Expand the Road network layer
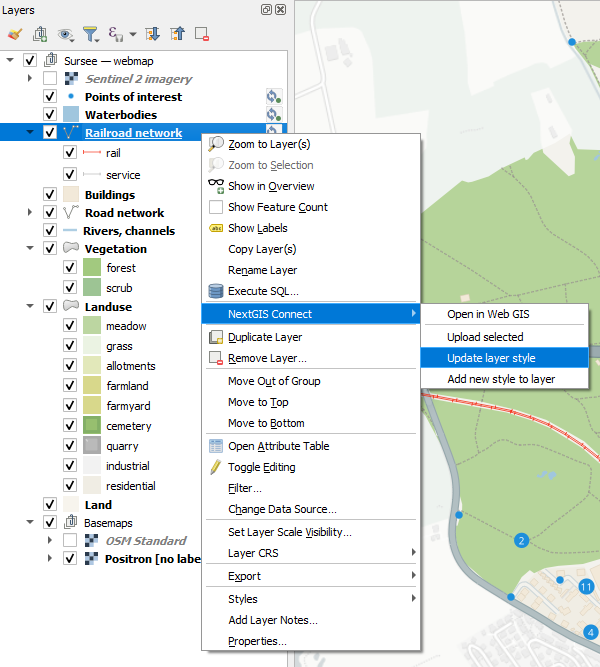Viewport: 600px width, 667px height. coord(30,213)
